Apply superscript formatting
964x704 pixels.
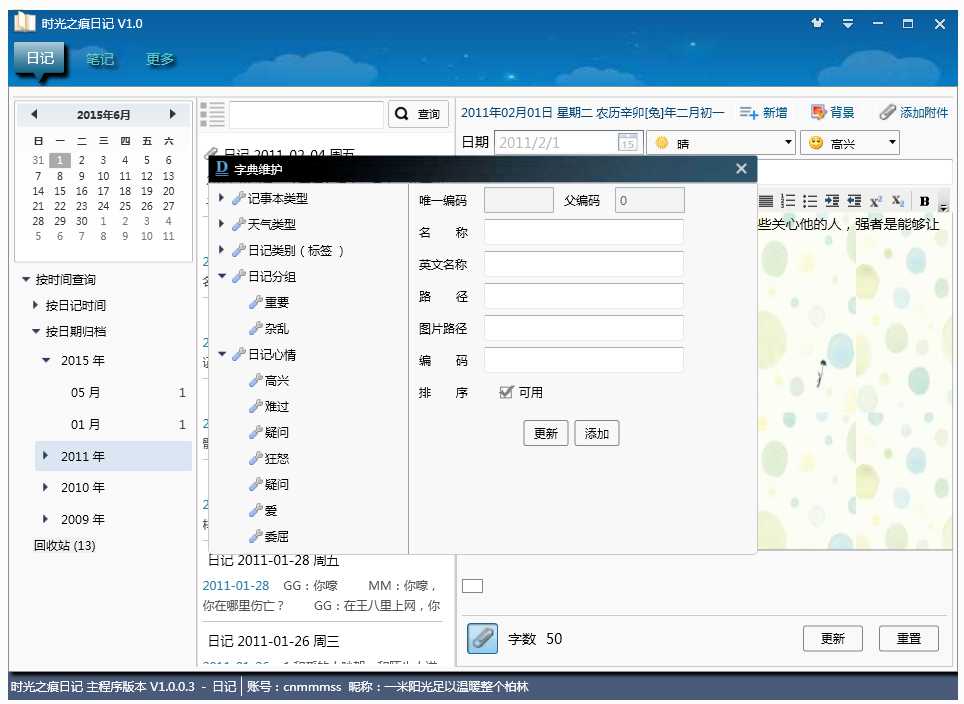click(x=875, y=201)
